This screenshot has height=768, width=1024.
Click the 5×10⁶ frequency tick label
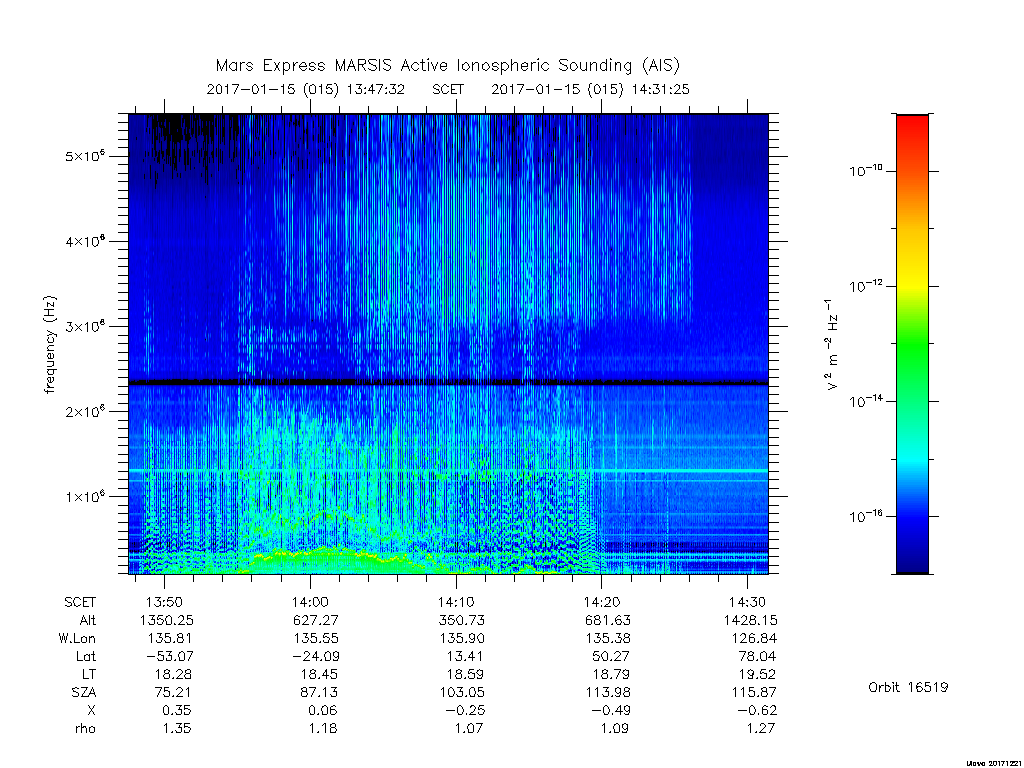86,156
